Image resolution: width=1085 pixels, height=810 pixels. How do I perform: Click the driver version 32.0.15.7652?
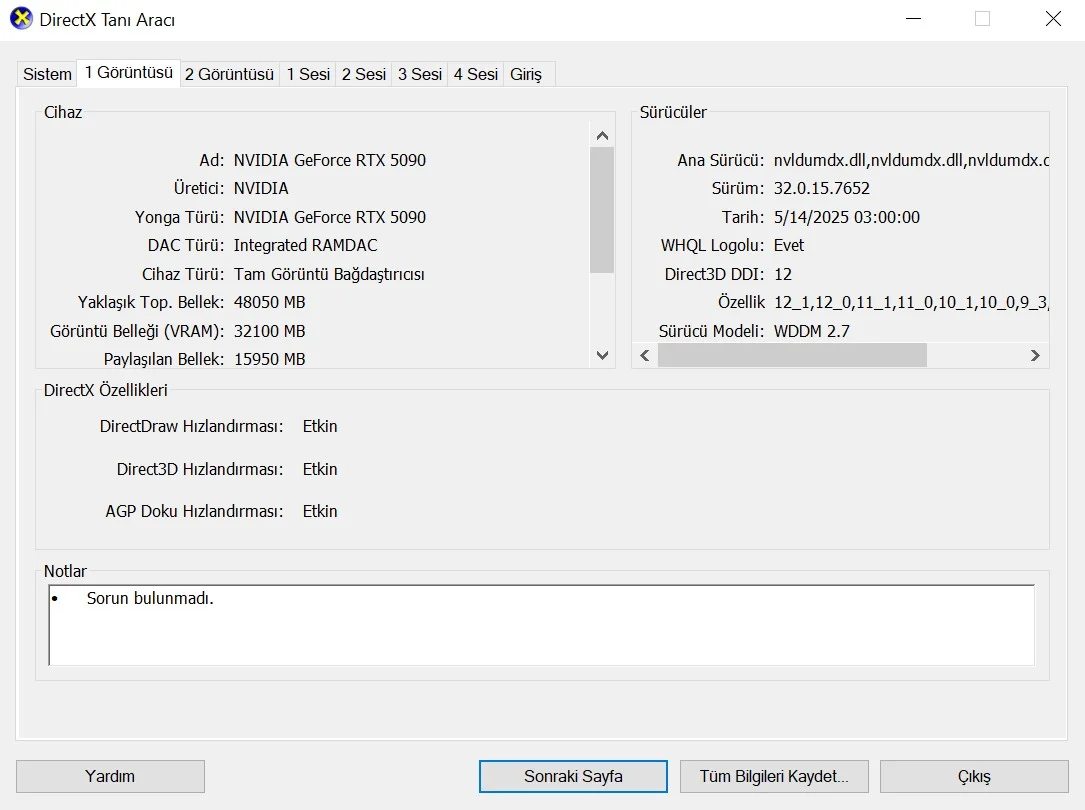(821, 188)
